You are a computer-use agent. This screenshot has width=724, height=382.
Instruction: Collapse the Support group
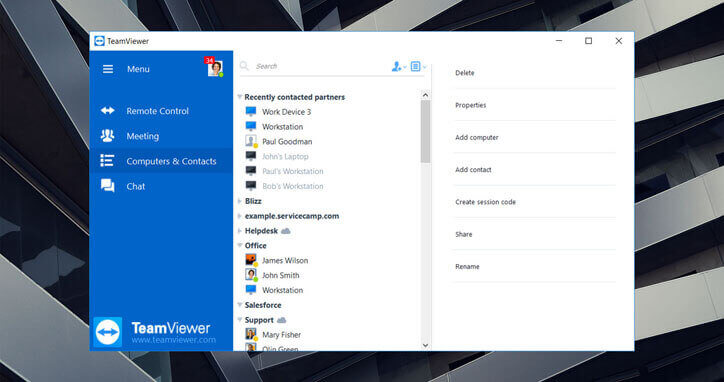(240, 320)
